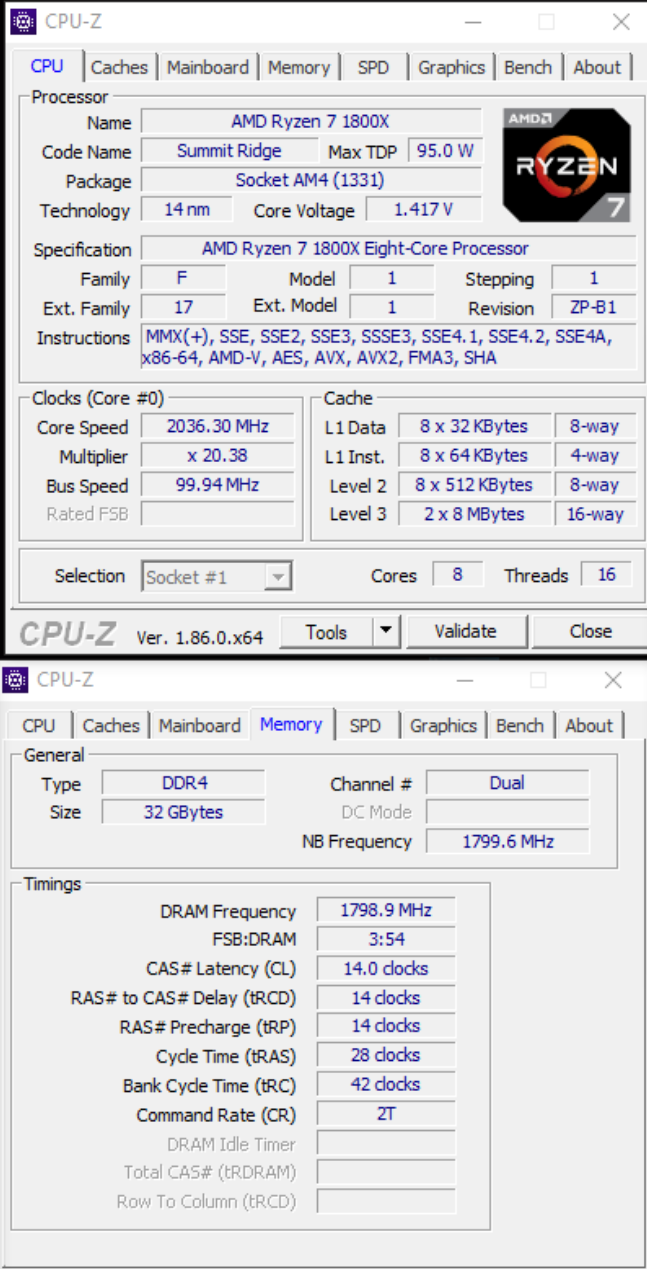This screenshot has height=1269, width=647.
Task: Click the Validate button
Action: click(465, 631)
